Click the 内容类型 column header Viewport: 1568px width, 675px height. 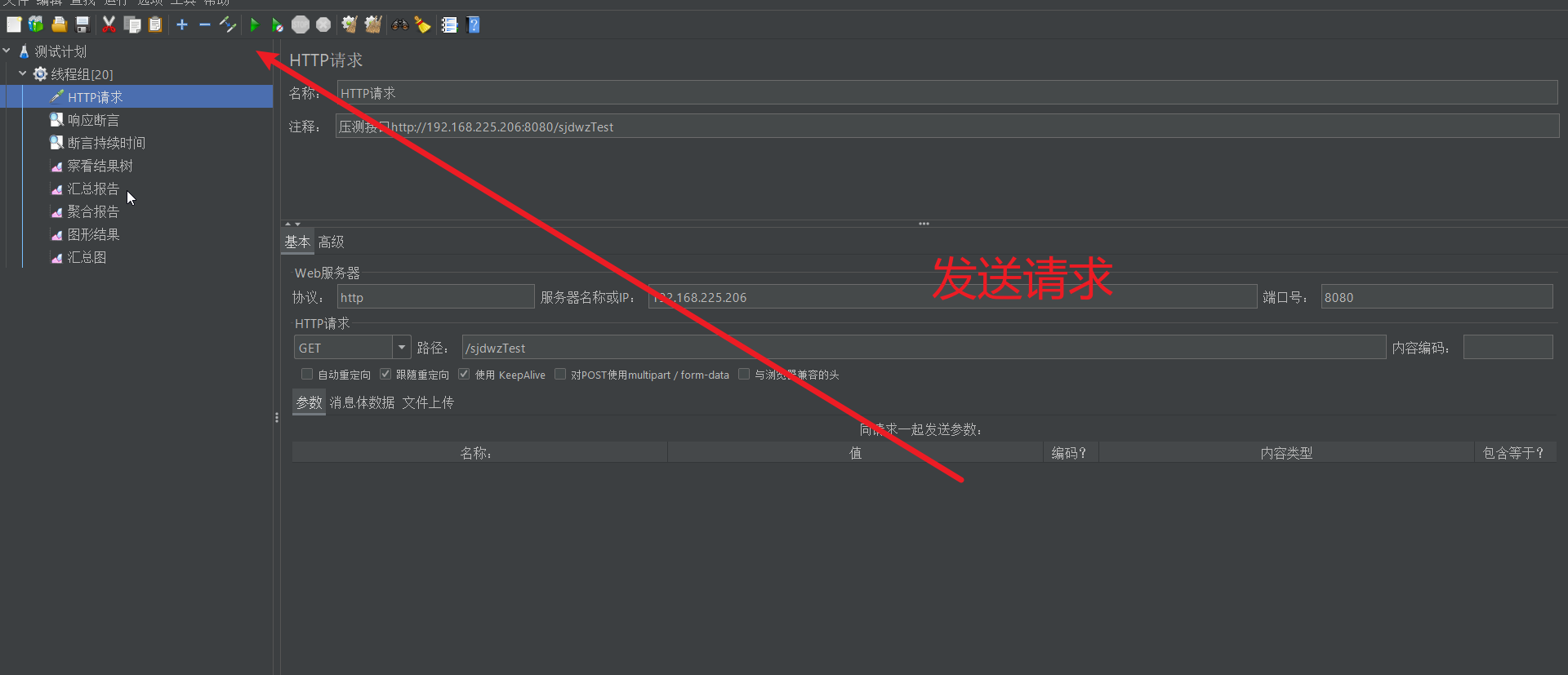(1286, 453)
